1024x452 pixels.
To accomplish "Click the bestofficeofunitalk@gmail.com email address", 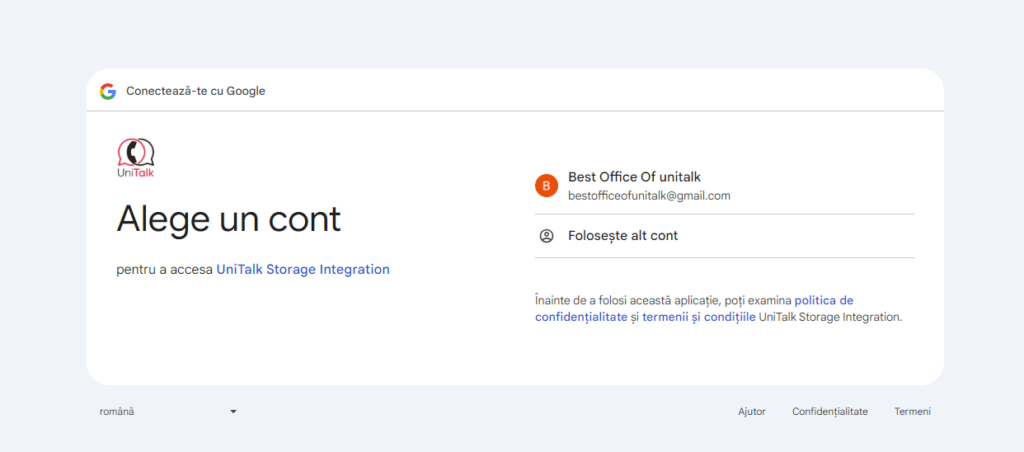I will coord(649,196).
